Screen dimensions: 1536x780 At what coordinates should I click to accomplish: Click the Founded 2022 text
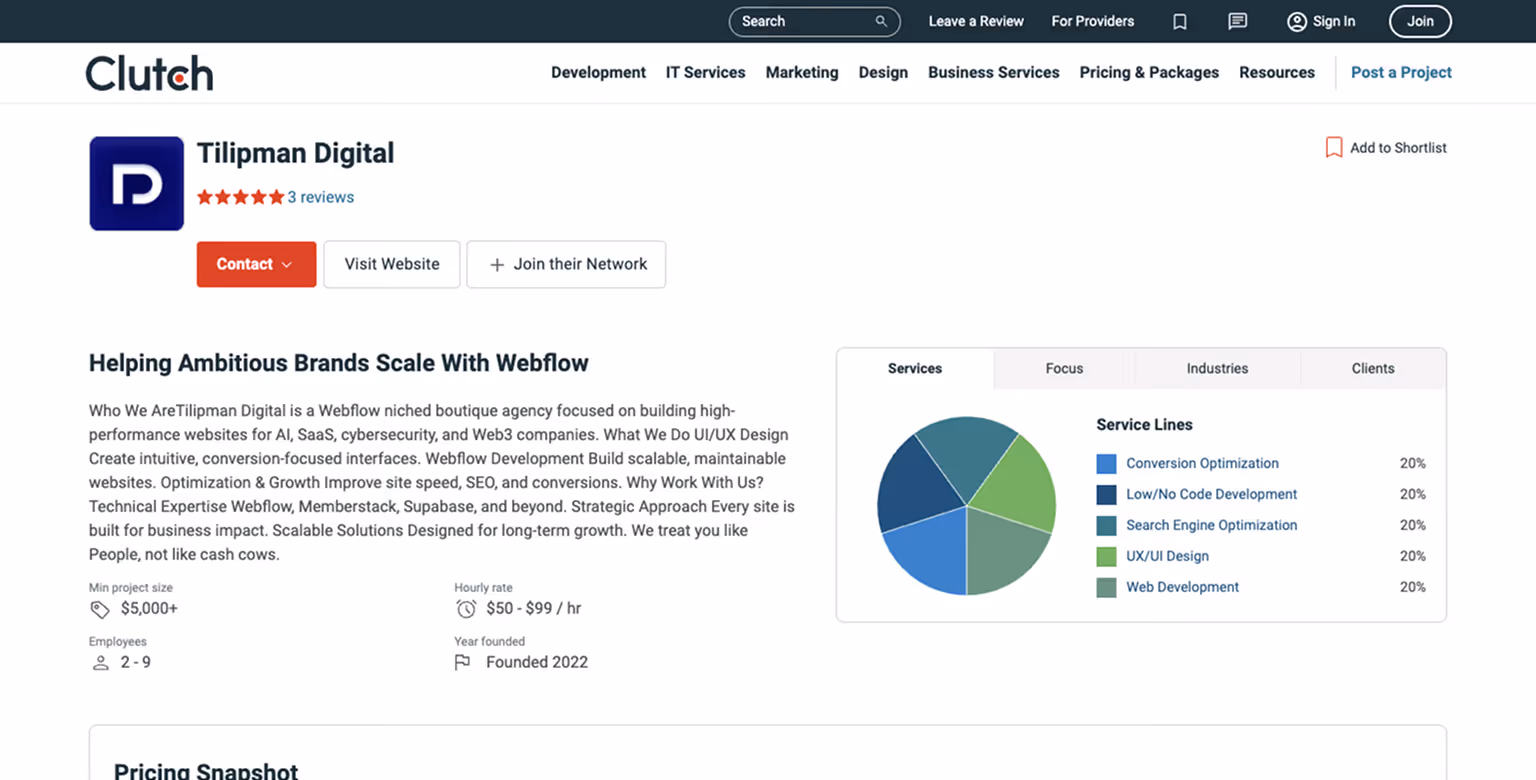pyautogui.click(x=537, y=662)
